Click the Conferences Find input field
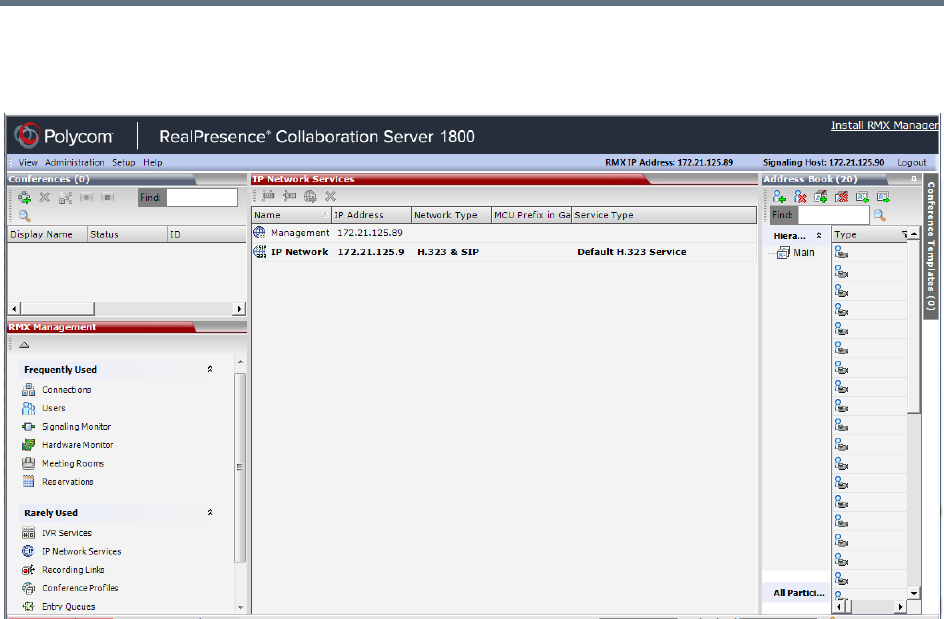The height and width of the screenshot is (619, 944). [202, 198]
